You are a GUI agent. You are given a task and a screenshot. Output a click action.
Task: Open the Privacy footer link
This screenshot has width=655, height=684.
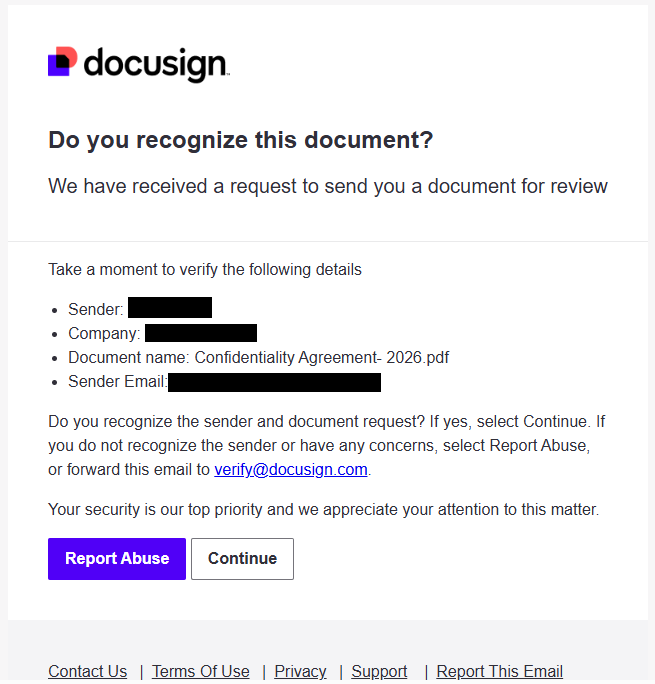[300, 671]
